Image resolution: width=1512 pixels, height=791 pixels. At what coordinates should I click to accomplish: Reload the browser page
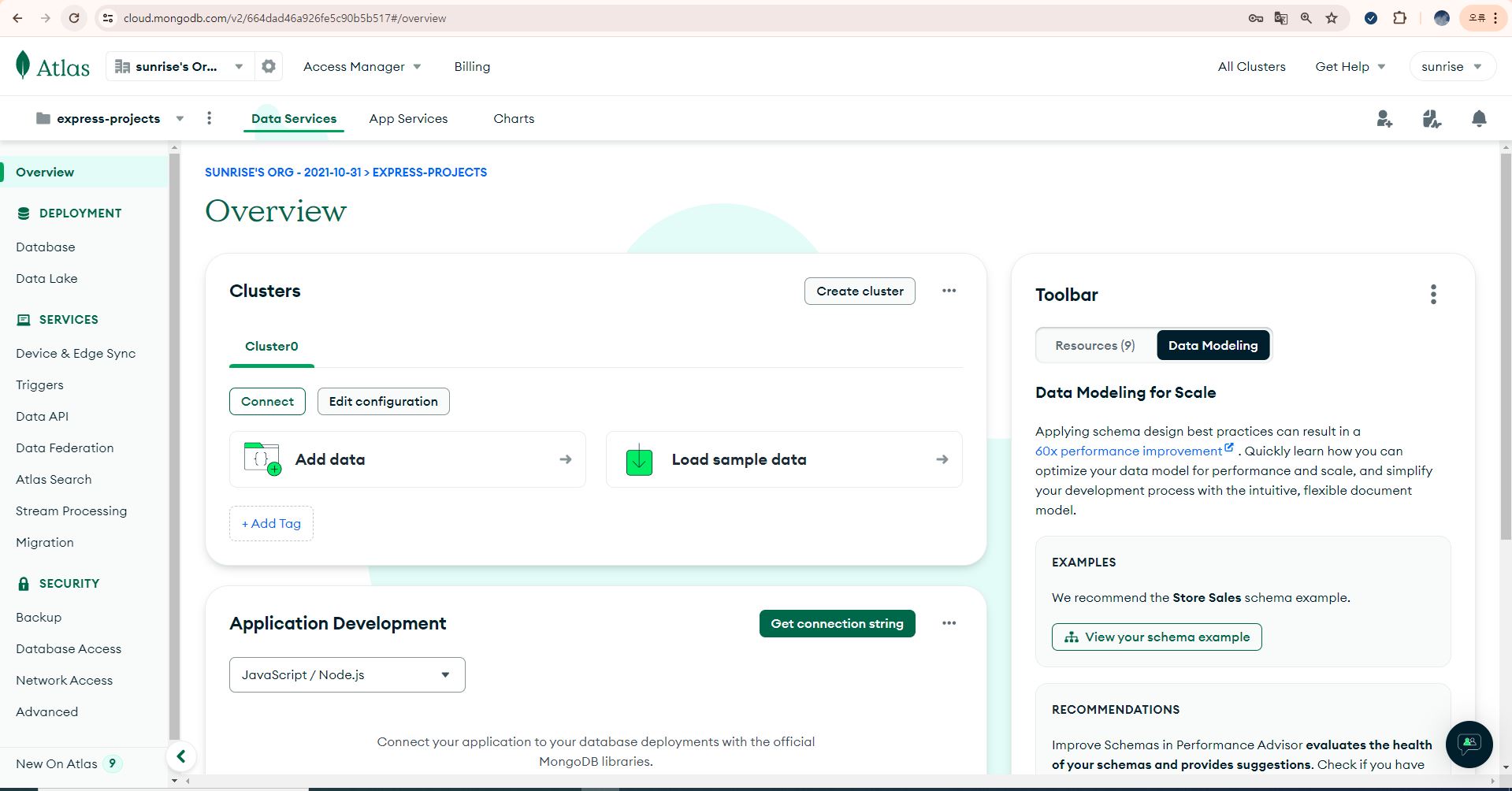point(74,18)
